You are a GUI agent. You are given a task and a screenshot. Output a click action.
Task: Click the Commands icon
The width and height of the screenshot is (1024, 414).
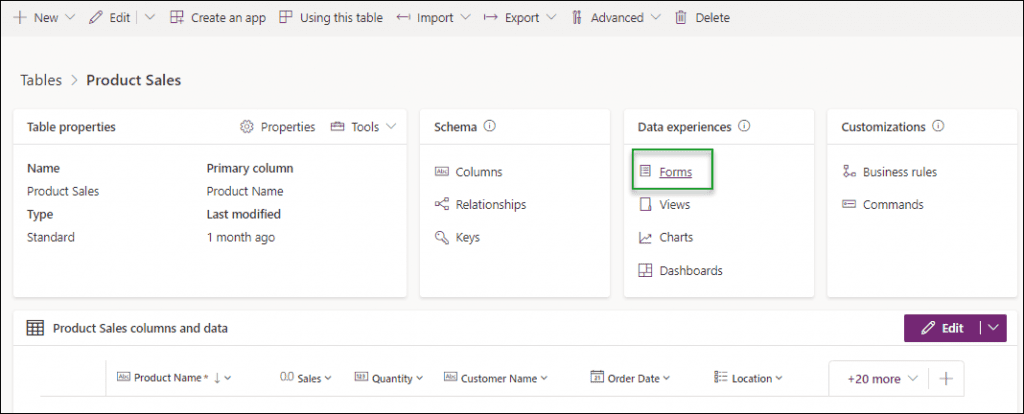[x=849, y=204]
